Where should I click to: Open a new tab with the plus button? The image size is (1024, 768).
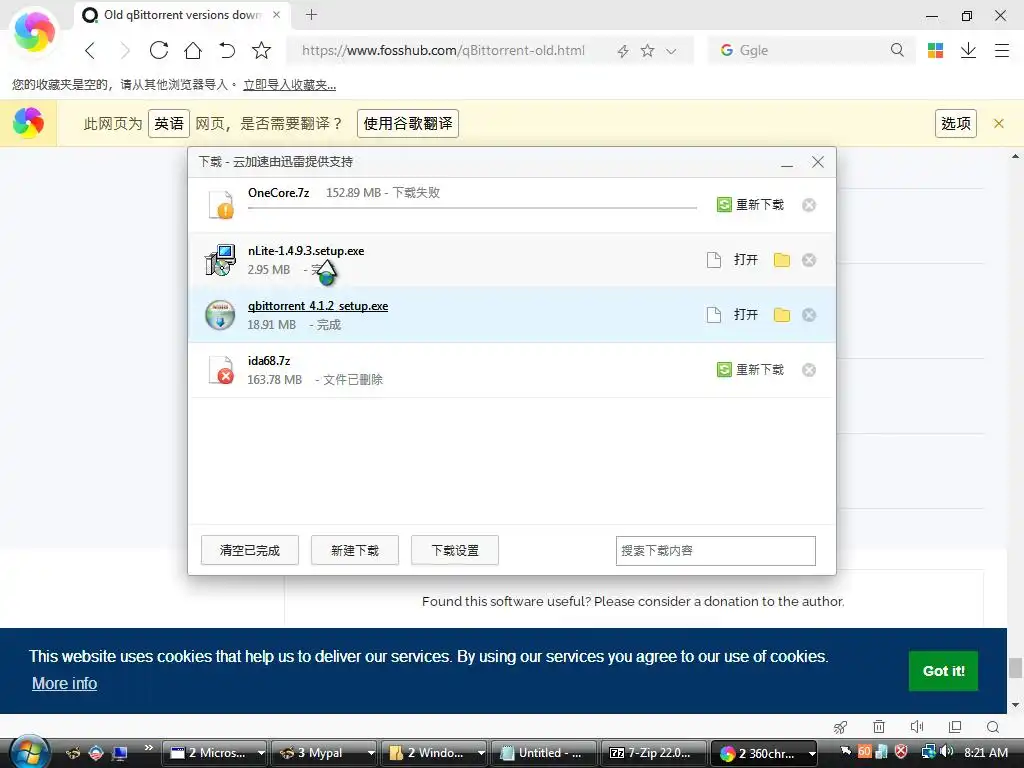tap(312, 14)
